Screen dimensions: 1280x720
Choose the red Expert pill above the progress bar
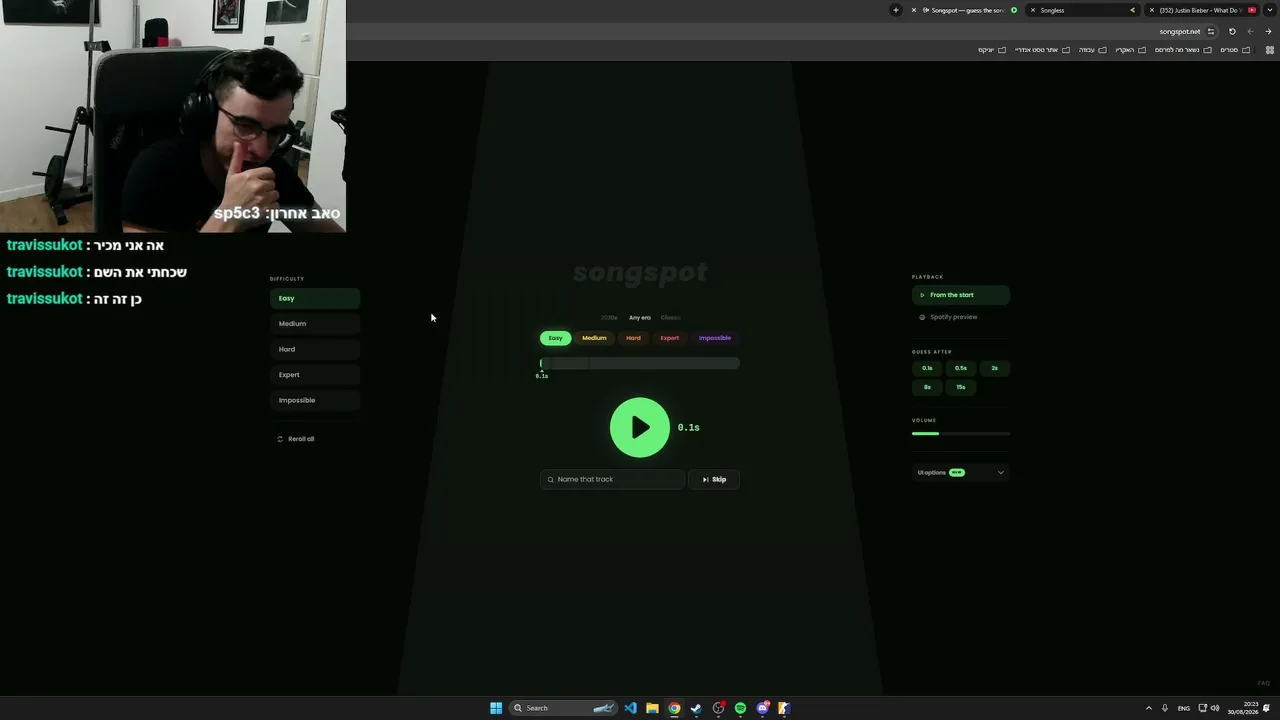669,338
